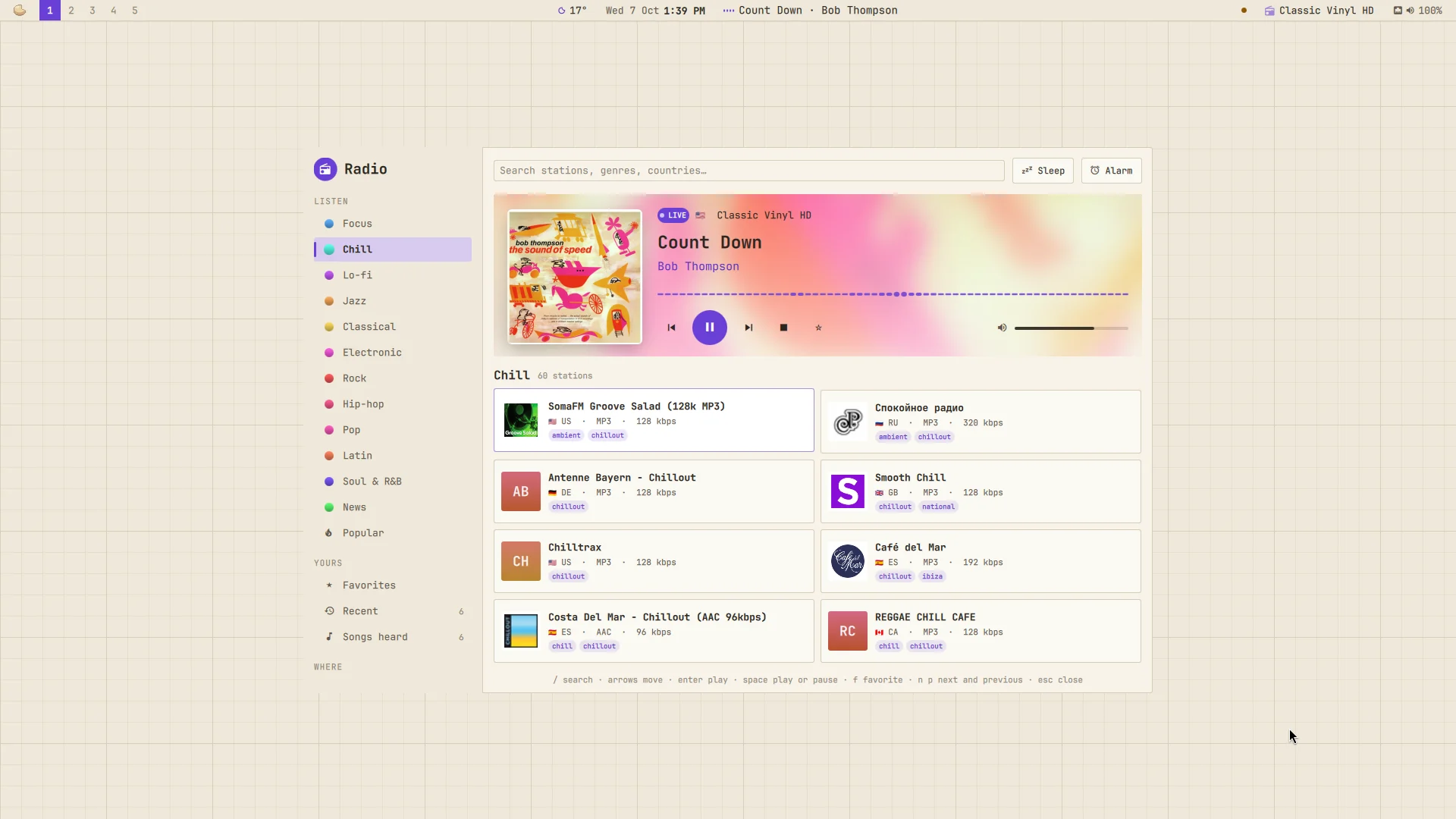Adjust the player volume slider
Viewport: 1456px width, 819px height.
pyautogui.click(x=1071, y=328)
